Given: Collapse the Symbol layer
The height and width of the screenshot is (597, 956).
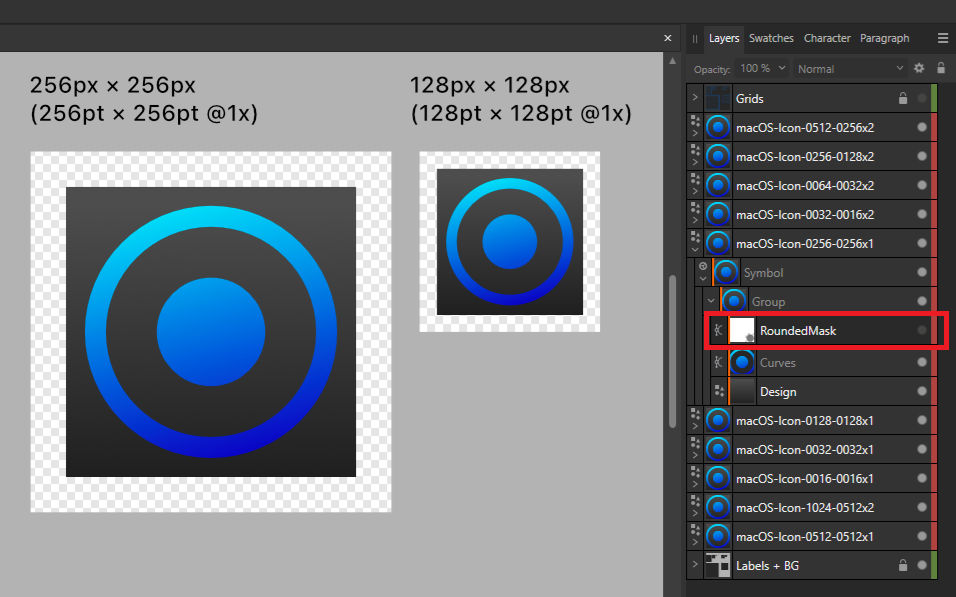Looking at the screenshot, I should 703,279.
